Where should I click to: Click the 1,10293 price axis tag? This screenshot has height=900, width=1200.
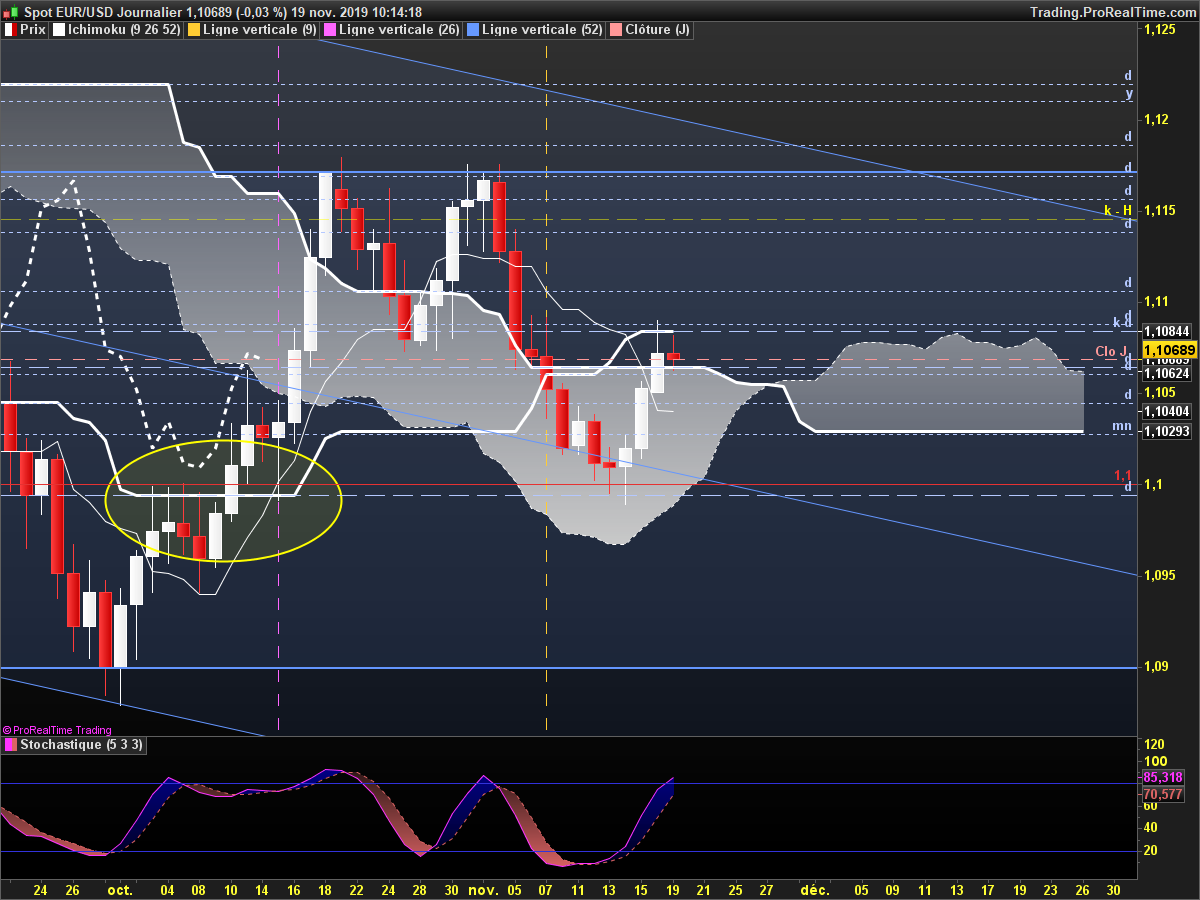click(1166, 431)
